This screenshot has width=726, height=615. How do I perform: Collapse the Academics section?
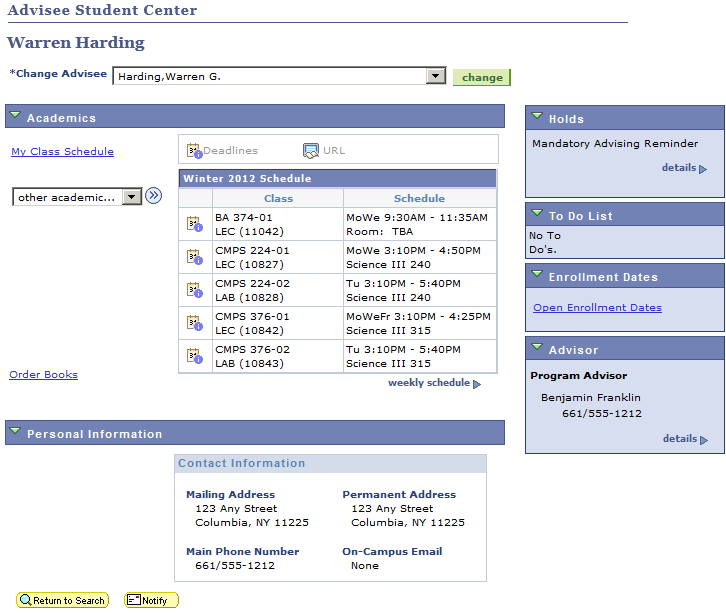[15, 117]
